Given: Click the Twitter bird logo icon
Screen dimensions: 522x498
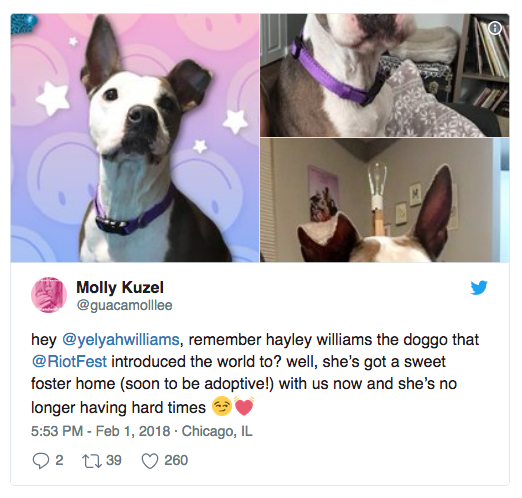Looking at the screenshot, I should (479, 288).
